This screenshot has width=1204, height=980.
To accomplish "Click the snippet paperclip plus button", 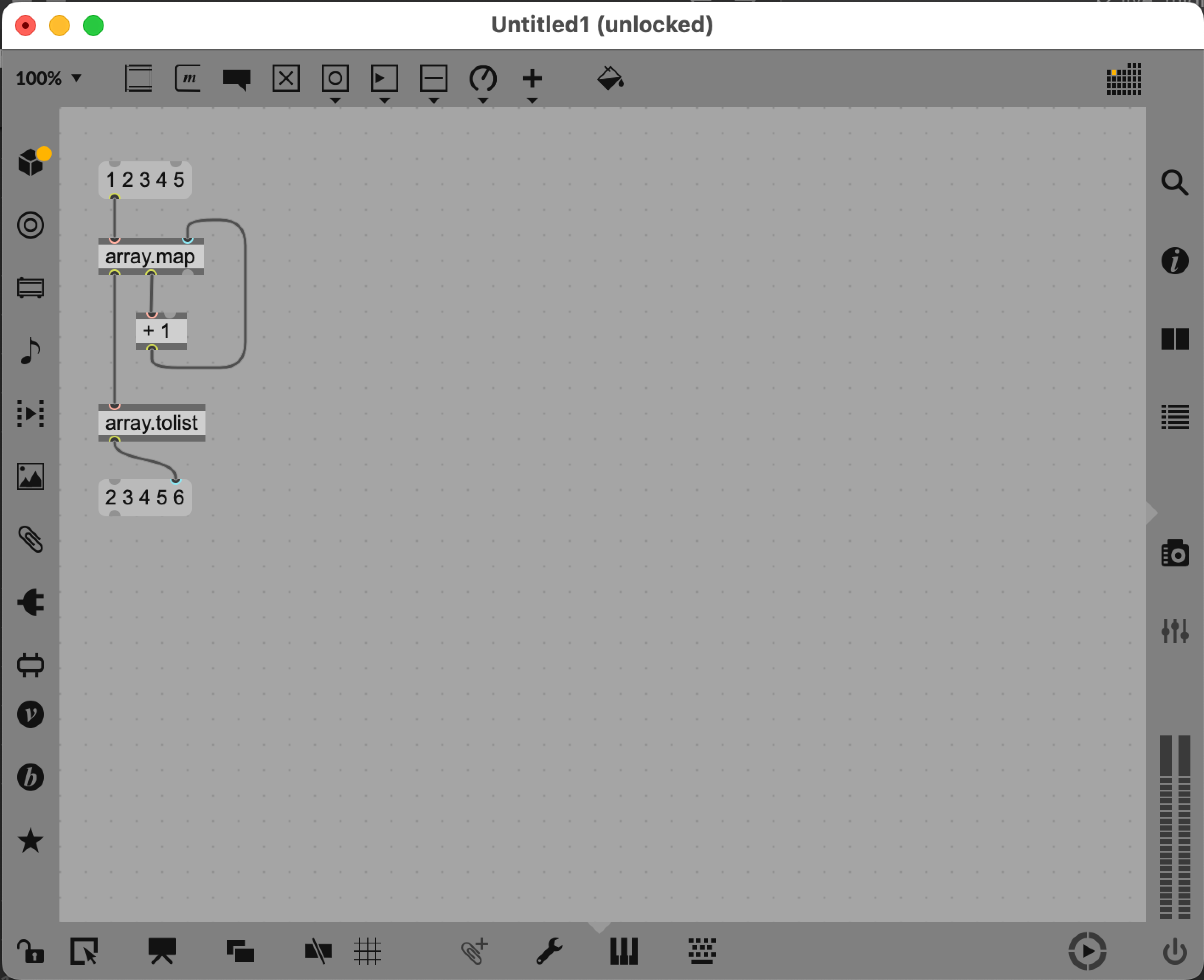I will [x=474, y=951].
